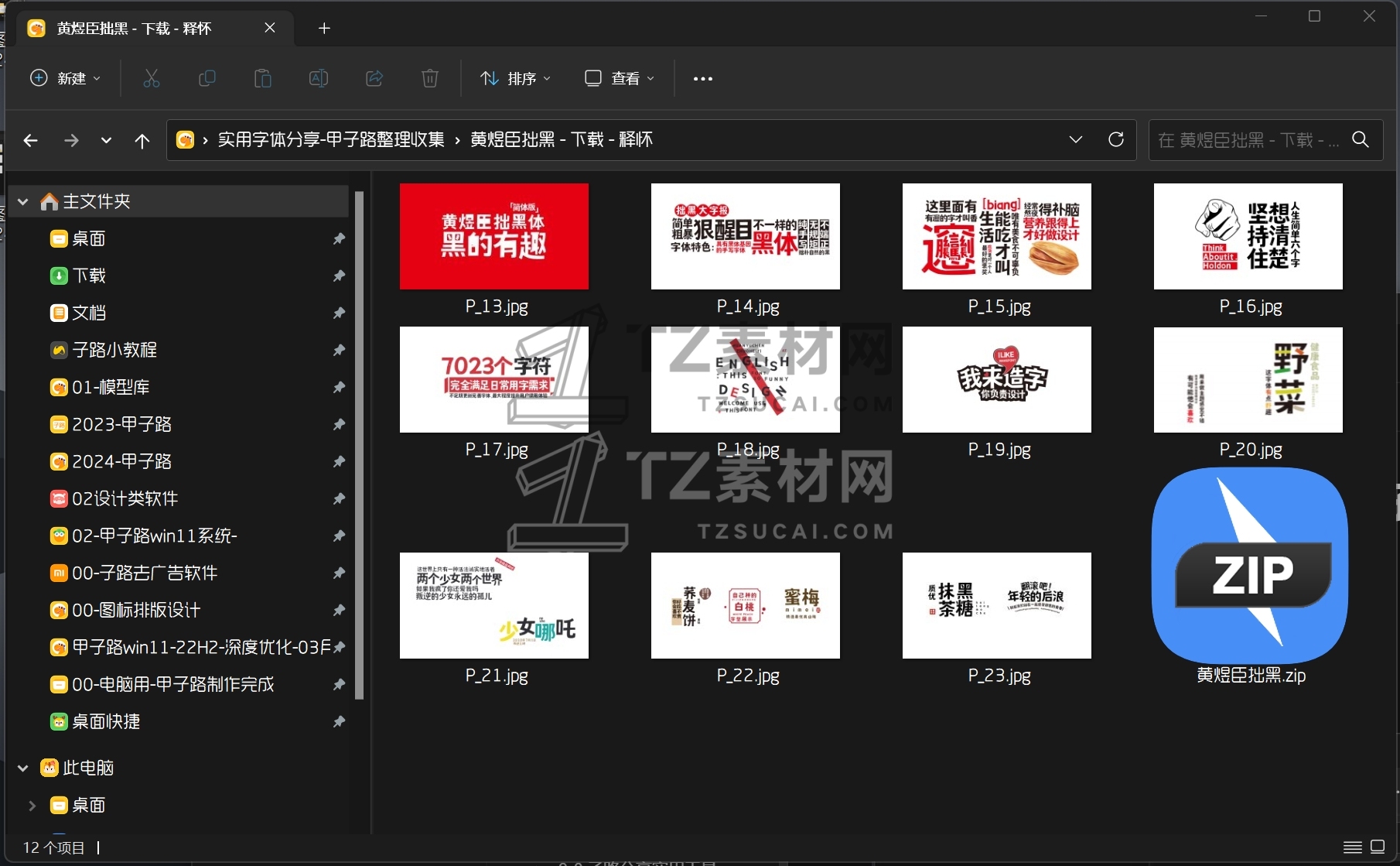1400x866 pixels.
Task: Switch to details list view layout
Action: pyautogui.click(x=1352, y=847)
